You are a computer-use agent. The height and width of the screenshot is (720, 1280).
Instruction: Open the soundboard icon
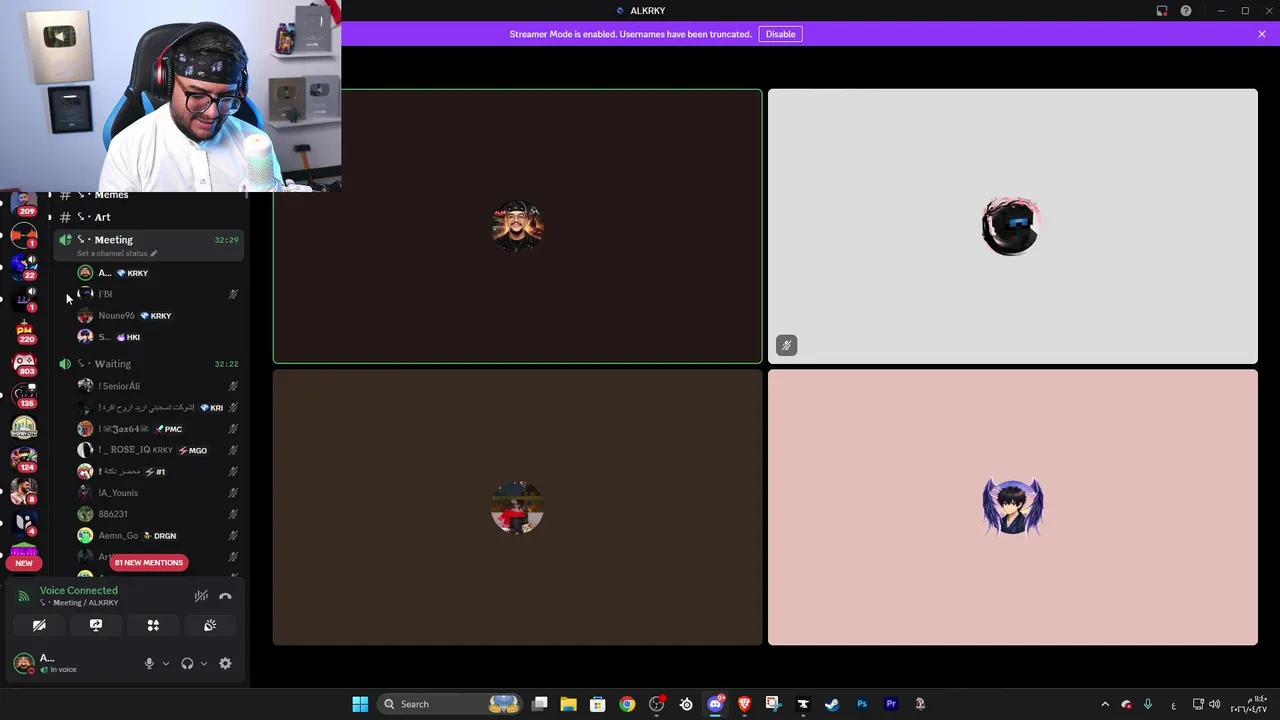(210, 625)
